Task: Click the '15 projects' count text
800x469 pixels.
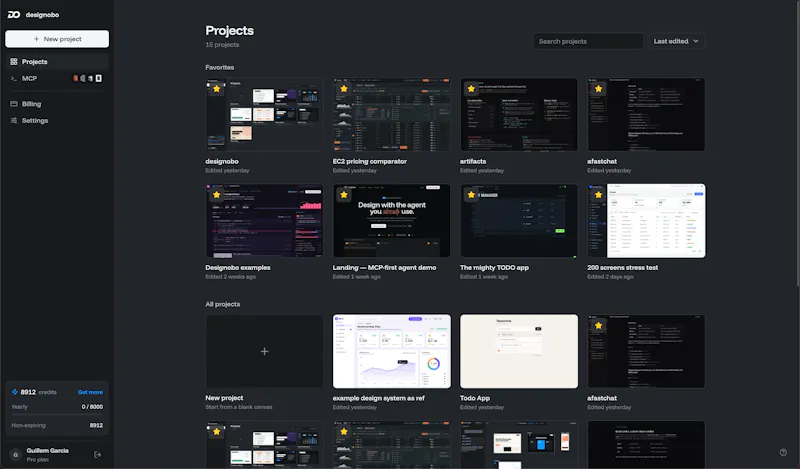Action: [x=222, y=45]
